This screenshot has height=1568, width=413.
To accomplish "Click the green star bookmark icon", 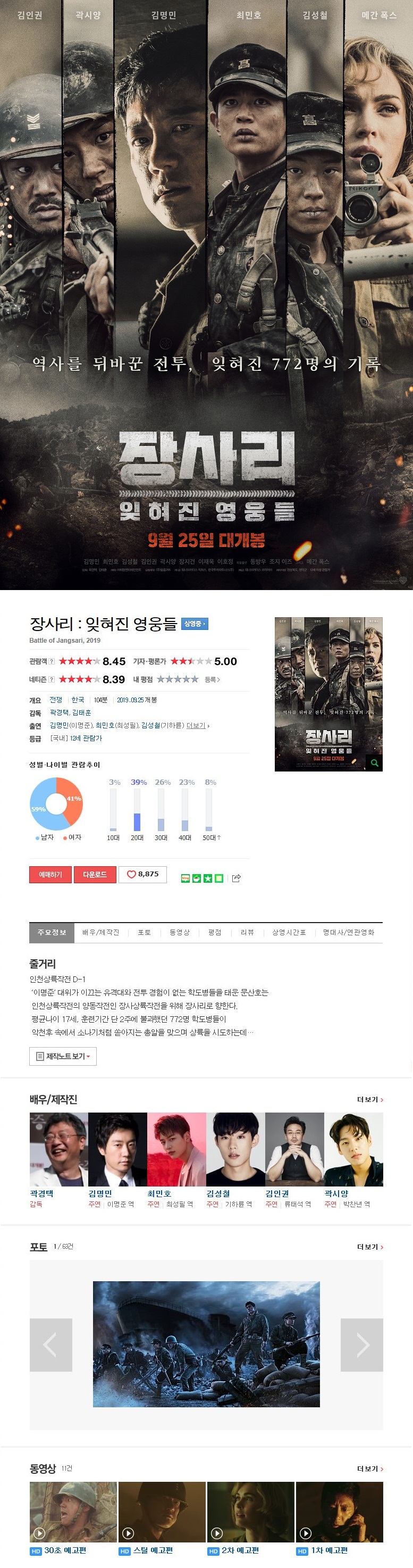I will coord(207,878).
